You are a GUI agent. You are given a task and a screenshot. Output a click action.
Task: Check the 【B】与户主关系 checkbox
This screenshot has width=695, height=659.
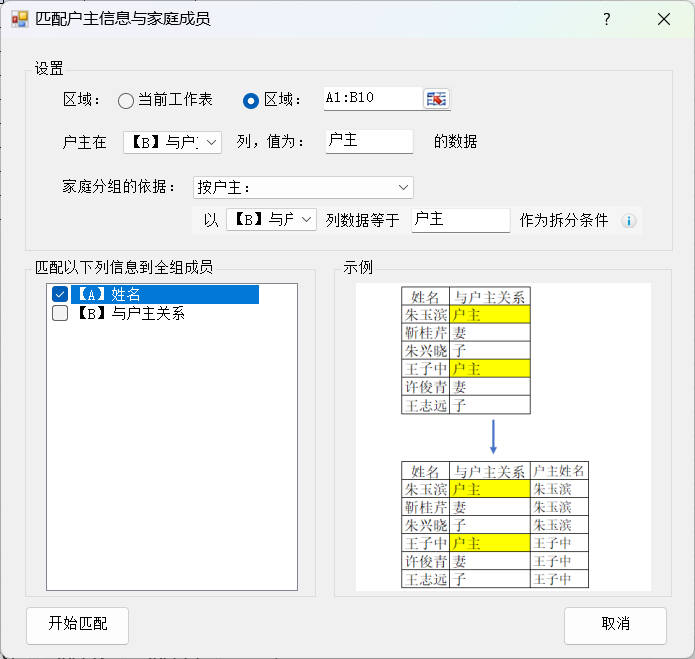pyautogui.click(x=60, y=313)
